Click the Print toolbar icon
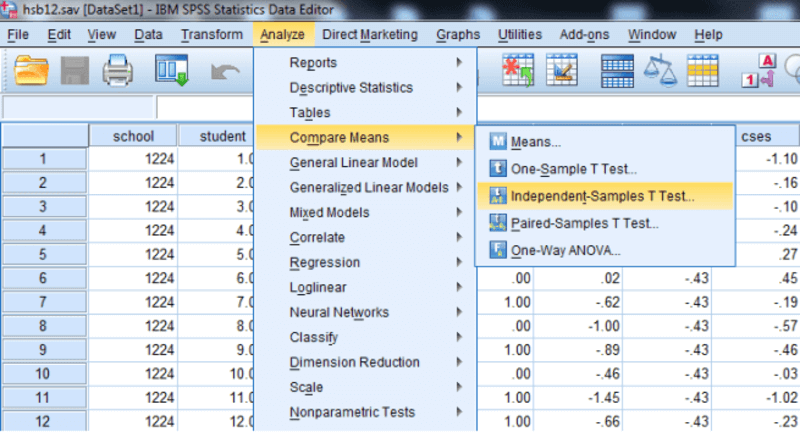The height and width of the screenshot is (432, 800). [x=118, y=70]
